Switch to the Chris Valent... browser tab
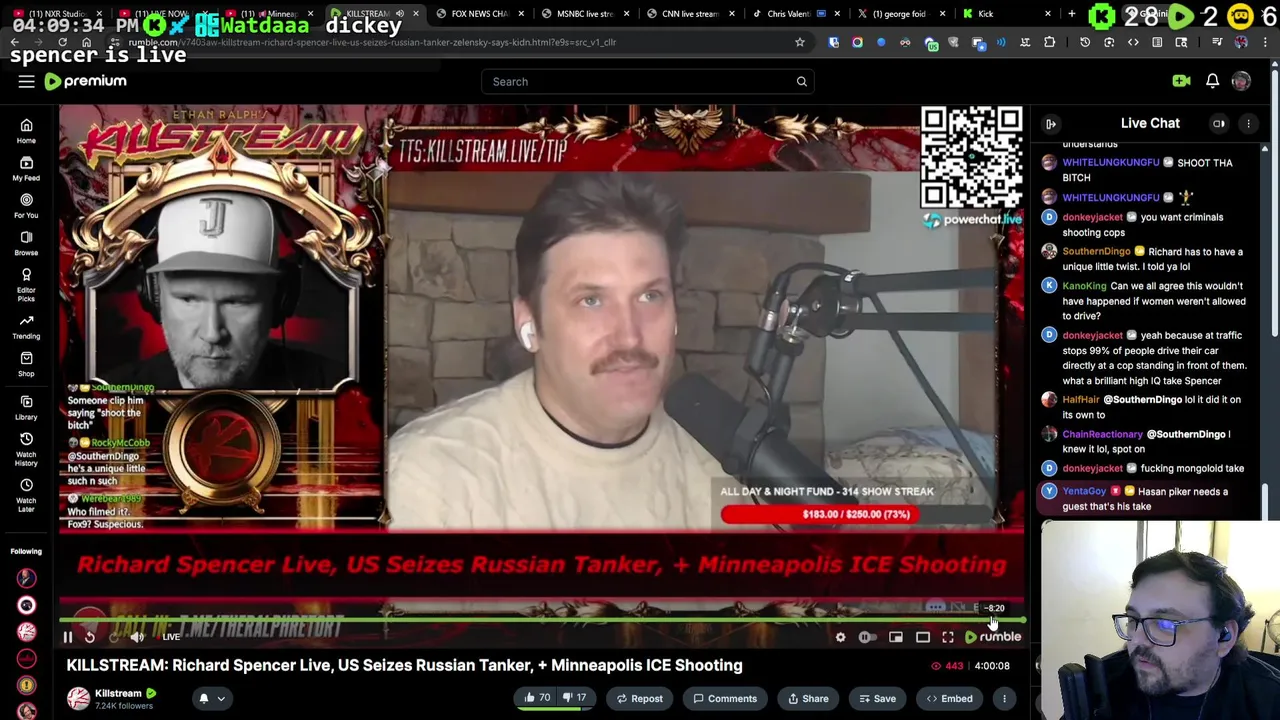Screen dimensions: 1280x720 (x=795, y=14)
